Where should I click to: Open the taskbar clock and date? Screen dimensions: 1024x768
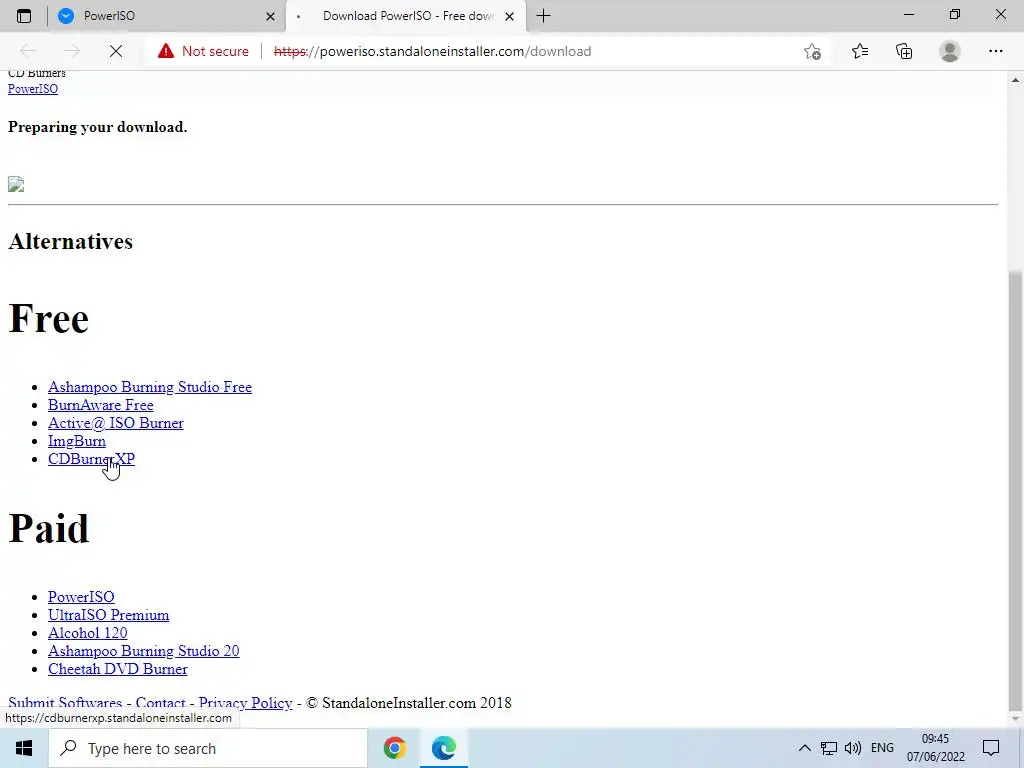point(935,748)
